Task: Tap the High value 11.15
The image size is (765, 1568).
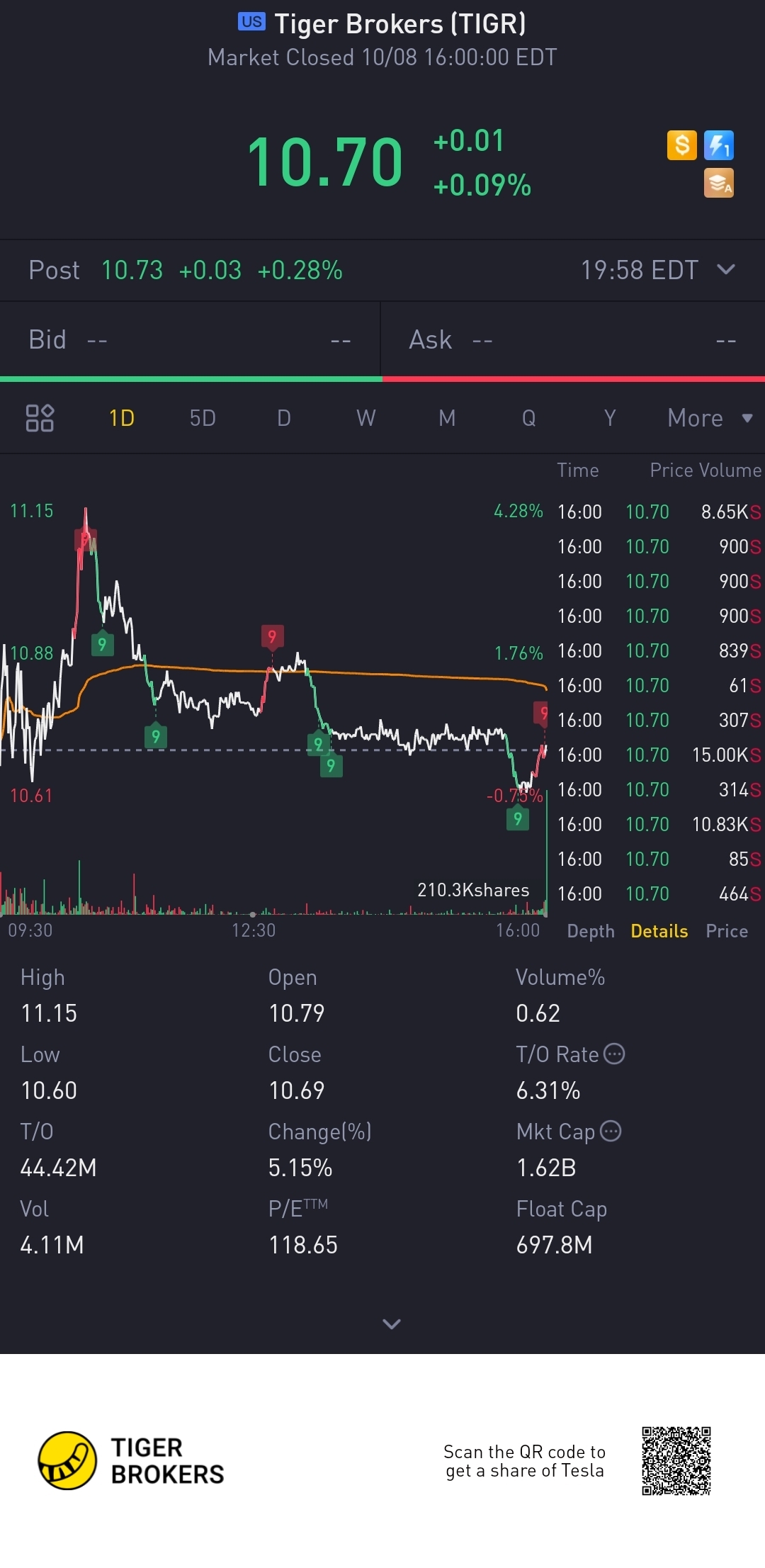Action: (49, 1013)
